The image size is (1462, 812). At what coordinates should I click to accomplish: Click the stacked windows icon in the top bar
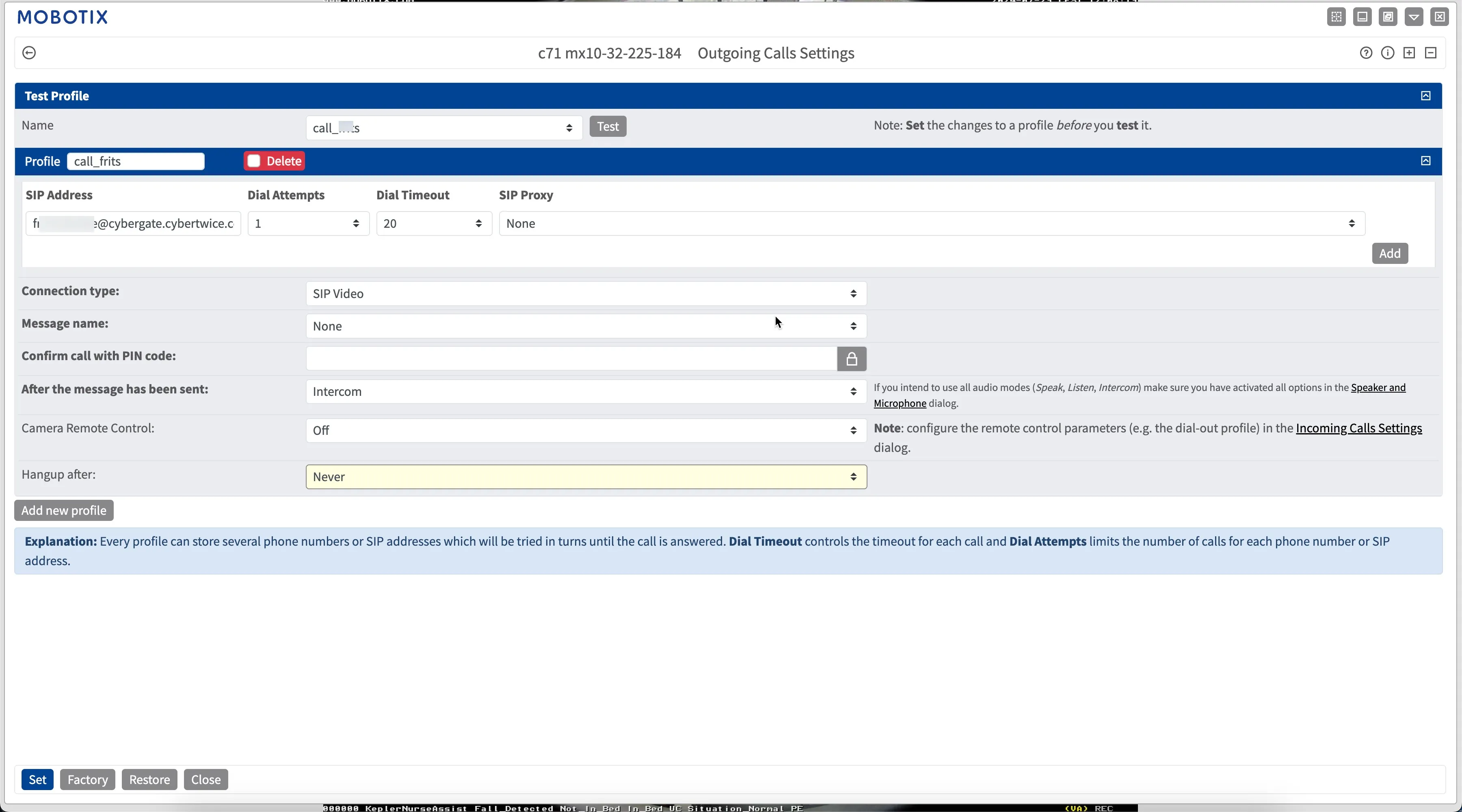tap(1388, 17)
